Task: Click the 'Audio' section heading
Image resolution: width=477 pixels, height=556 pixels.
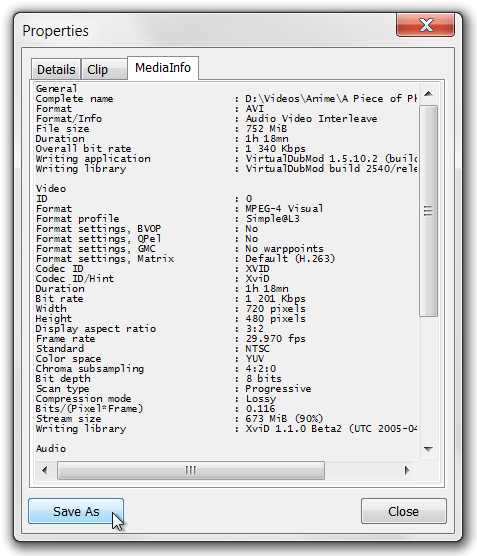Action: click(51, 449)
